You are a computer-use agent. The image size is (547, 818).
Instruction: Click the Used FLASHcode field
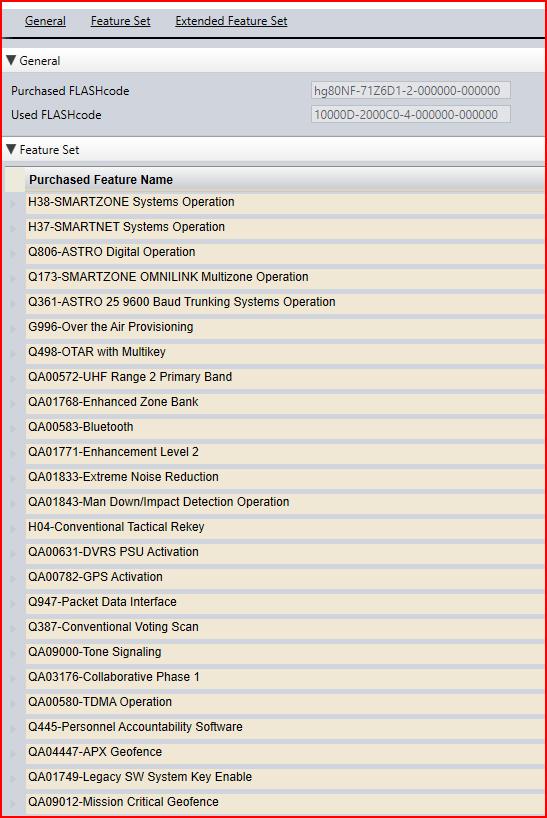pyautogui.click(x=410, y=114)
